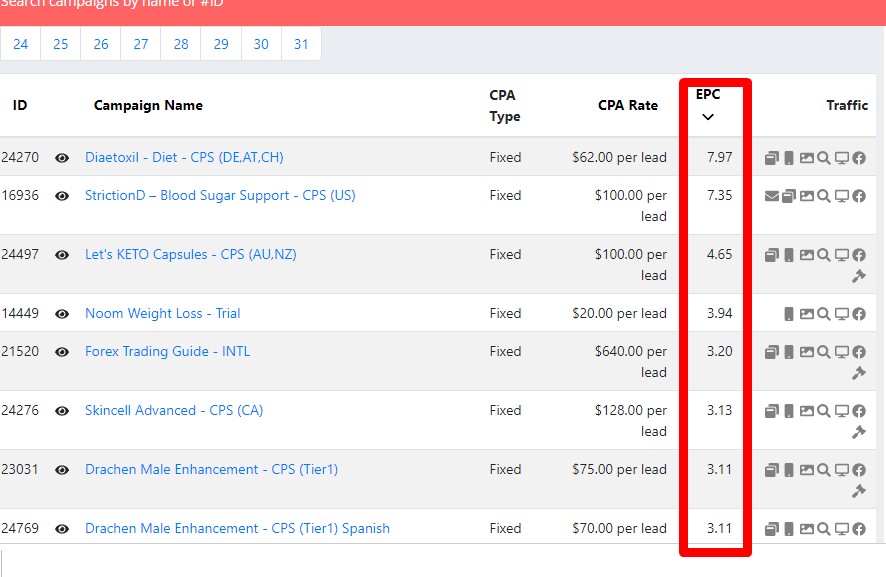Click EPC value 4.65

point(719,254)
